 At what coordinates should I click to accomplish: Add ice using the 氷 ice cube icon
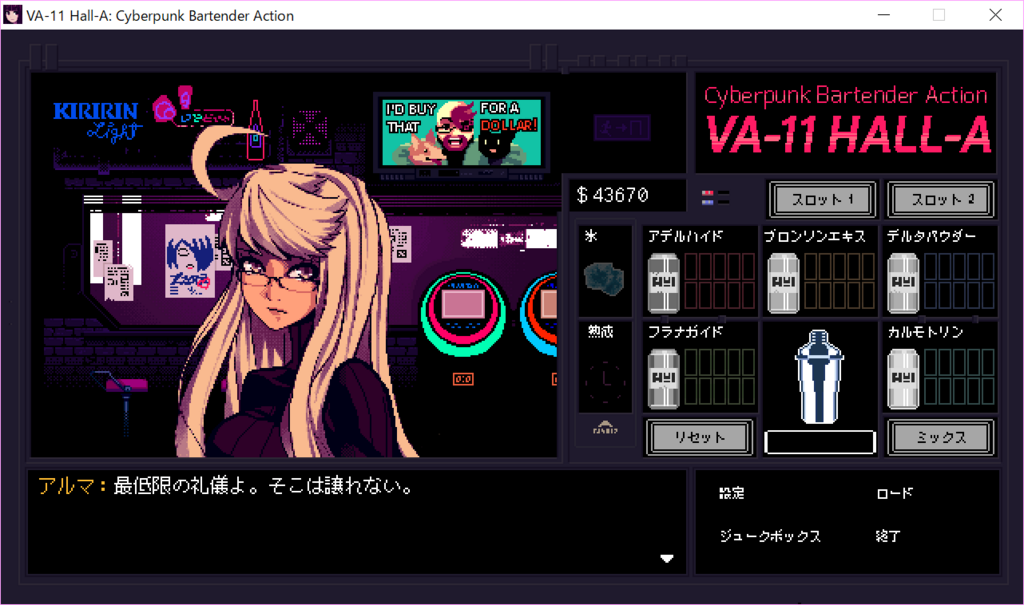(x=604, y=279)
